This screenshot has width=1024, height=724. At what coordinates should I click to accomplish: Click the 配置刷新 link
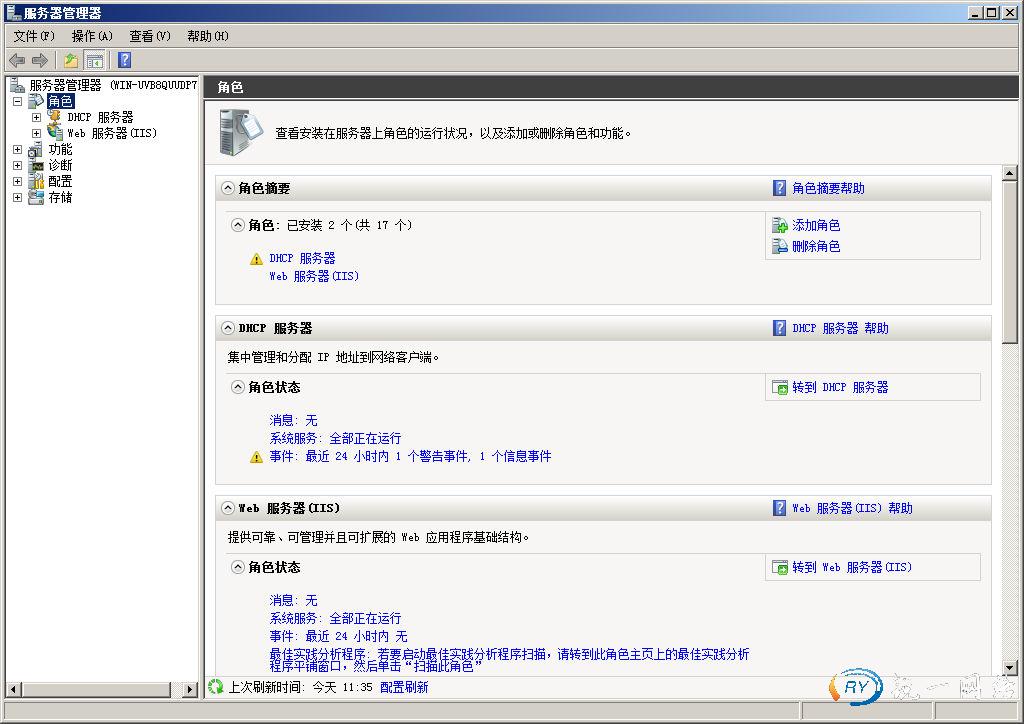[404, 687]
